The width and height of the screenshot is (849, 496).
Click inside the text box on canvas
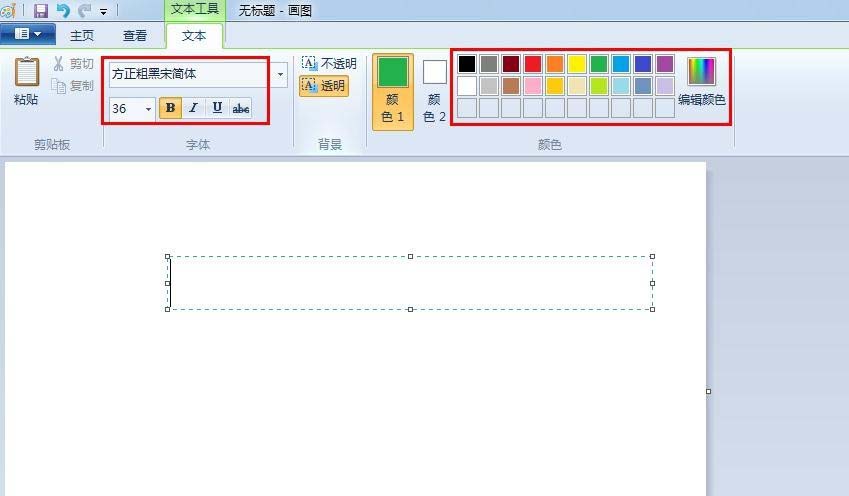click(x=410, y=283)
